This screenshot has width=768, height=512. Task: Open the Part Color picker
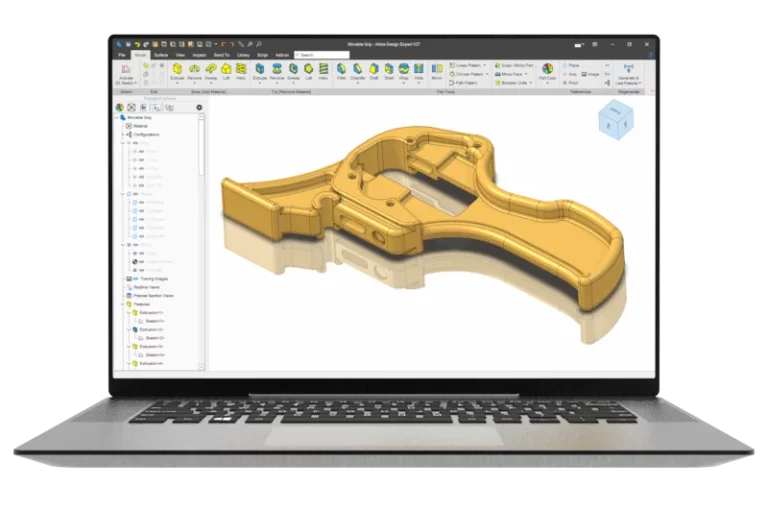tap(547, 72)
